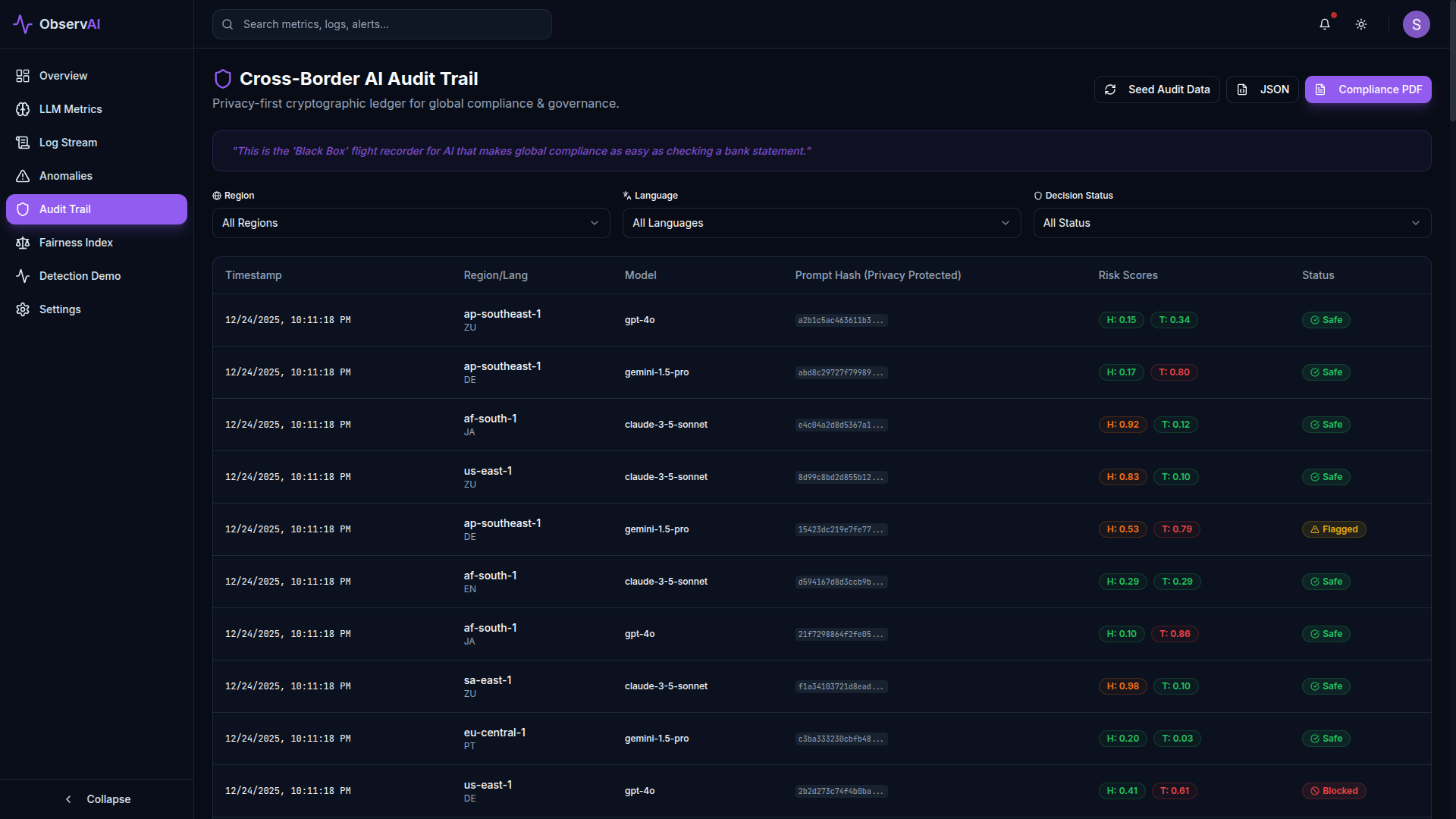
Task: Open the All Languages dropdown
Action: tap(821, 223)
